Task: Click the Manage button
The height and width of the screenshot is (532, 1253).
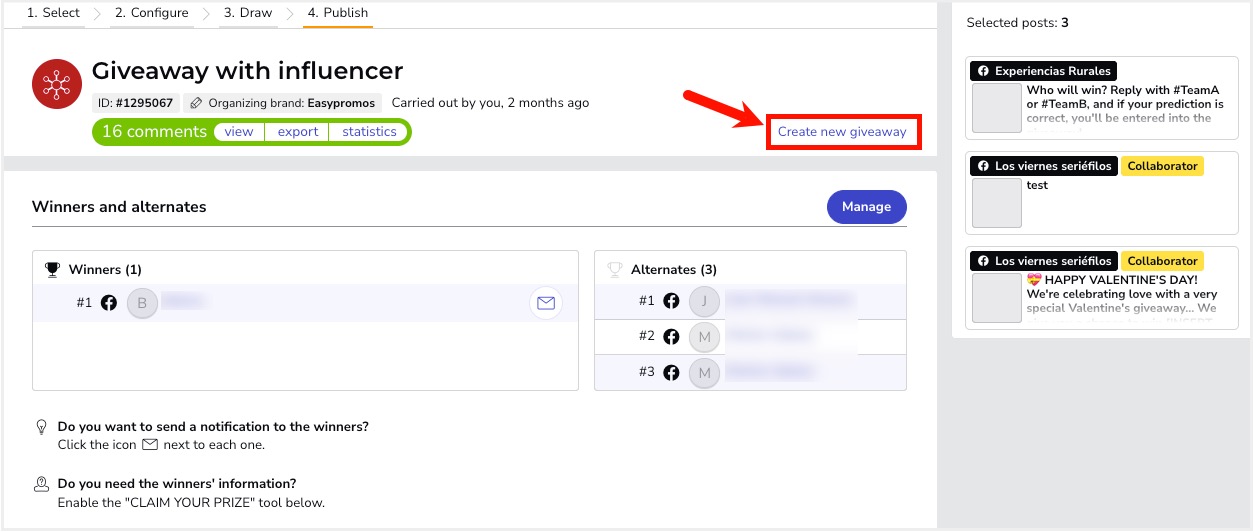Action: [x=866, y=207]
